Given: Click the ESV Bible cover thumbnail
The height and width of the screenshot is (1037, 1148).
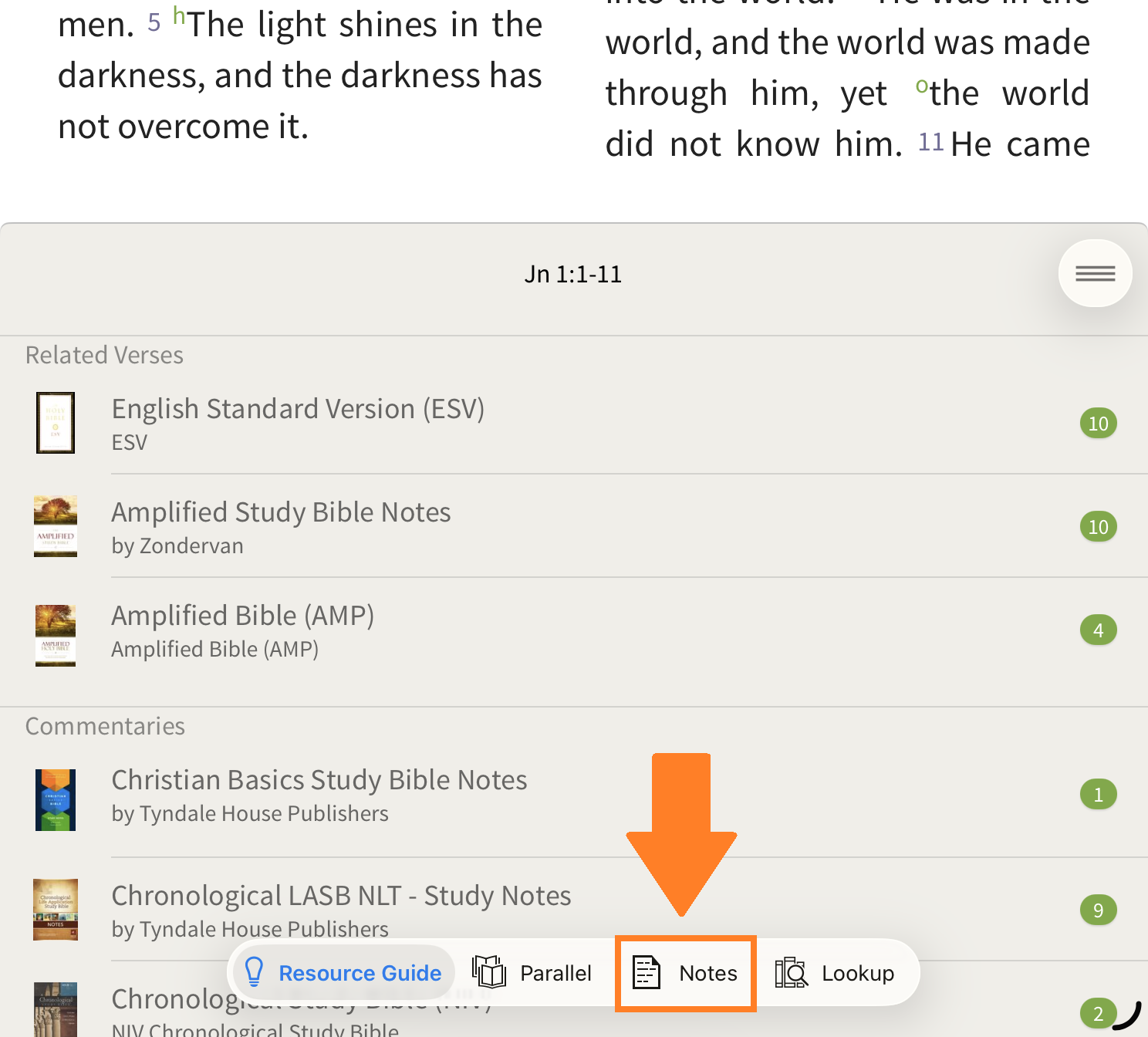Looking at the screenshot, I should coord(56,423).
